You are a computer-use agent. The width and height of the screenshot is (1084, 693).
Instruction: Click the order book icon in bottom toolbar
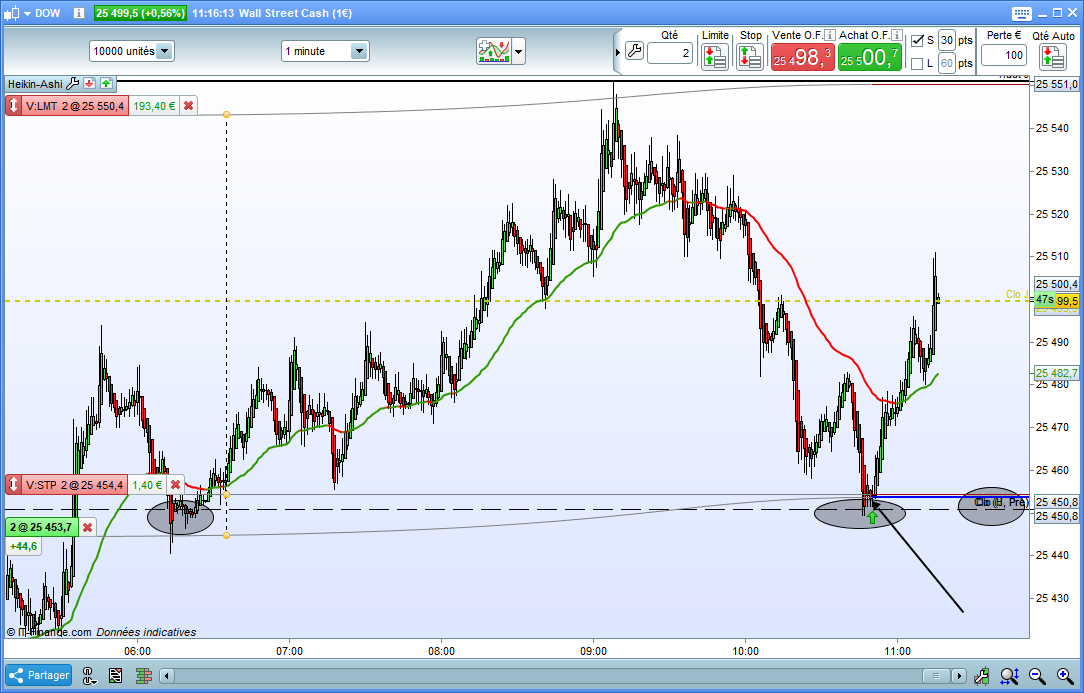[143, 676]
